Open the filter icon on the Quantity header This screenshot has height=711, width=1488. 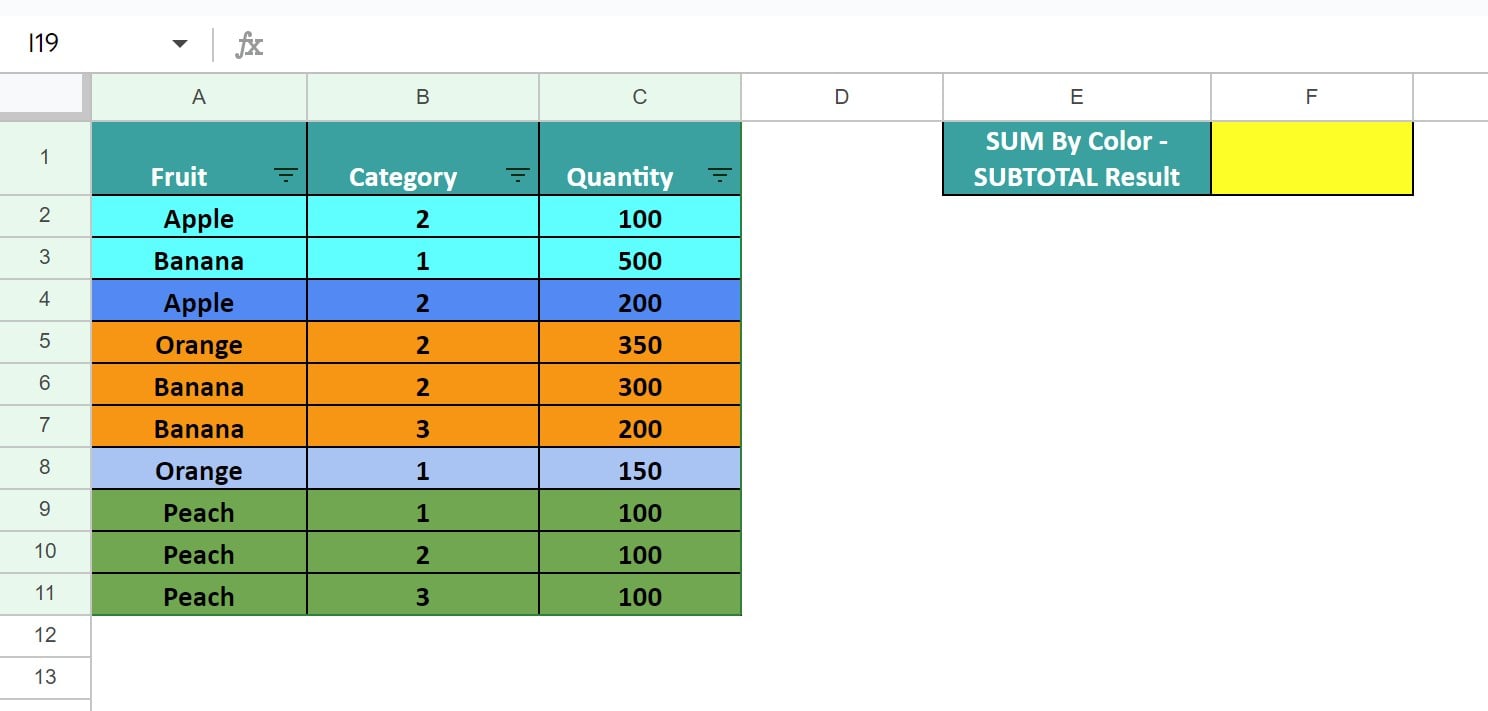[720, 175]
